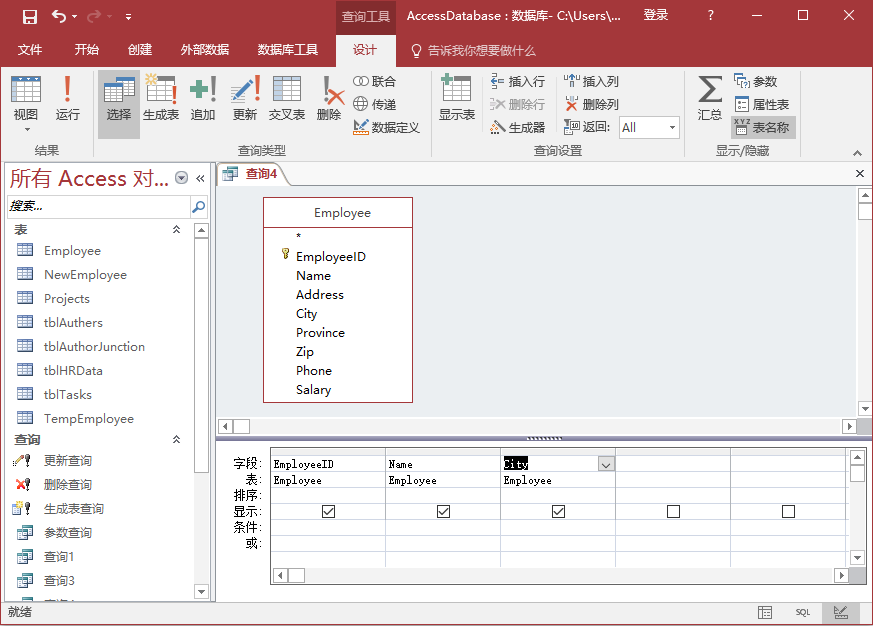The height and width of the screenshot is (626, 873).
Task: Select the 交叉表 (Crosstab) query icon
Action: click(x=287, y=99)
